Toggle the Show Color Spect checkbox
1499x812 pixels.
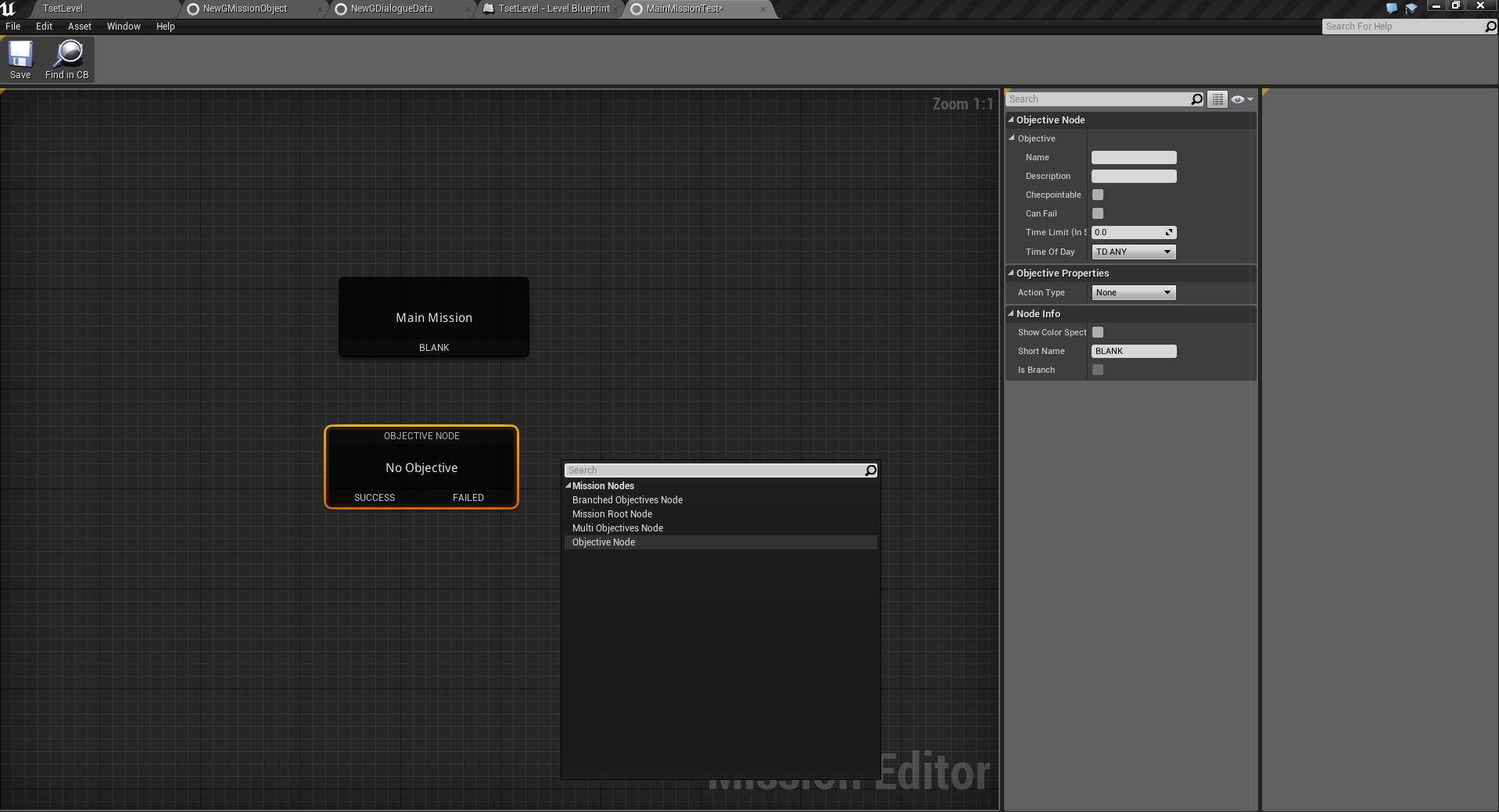(1098, 332)
